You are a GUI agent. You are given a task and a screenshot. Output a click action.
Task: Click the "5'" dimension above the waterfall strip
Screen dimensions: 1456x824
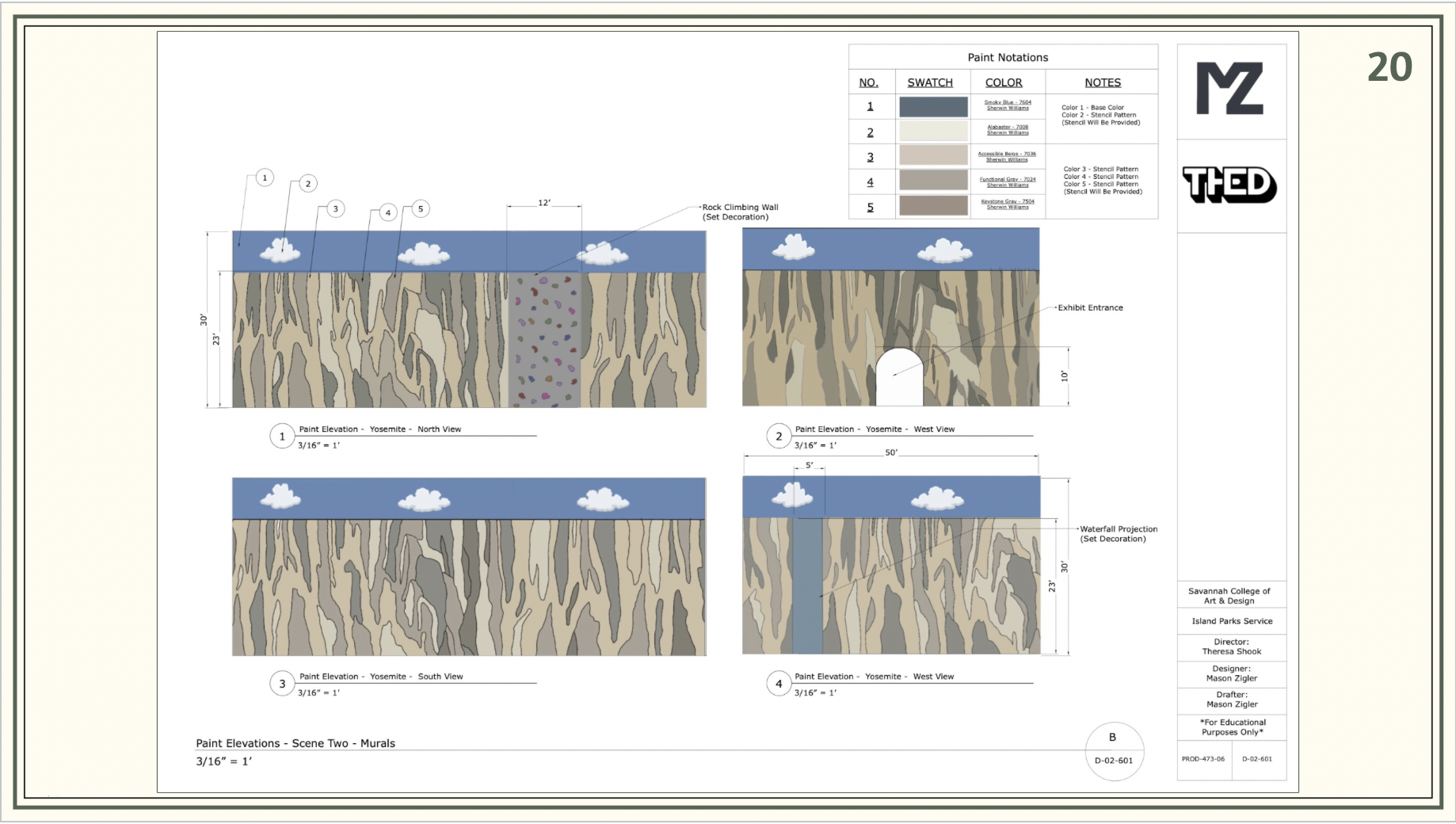[x=809, y=465]
